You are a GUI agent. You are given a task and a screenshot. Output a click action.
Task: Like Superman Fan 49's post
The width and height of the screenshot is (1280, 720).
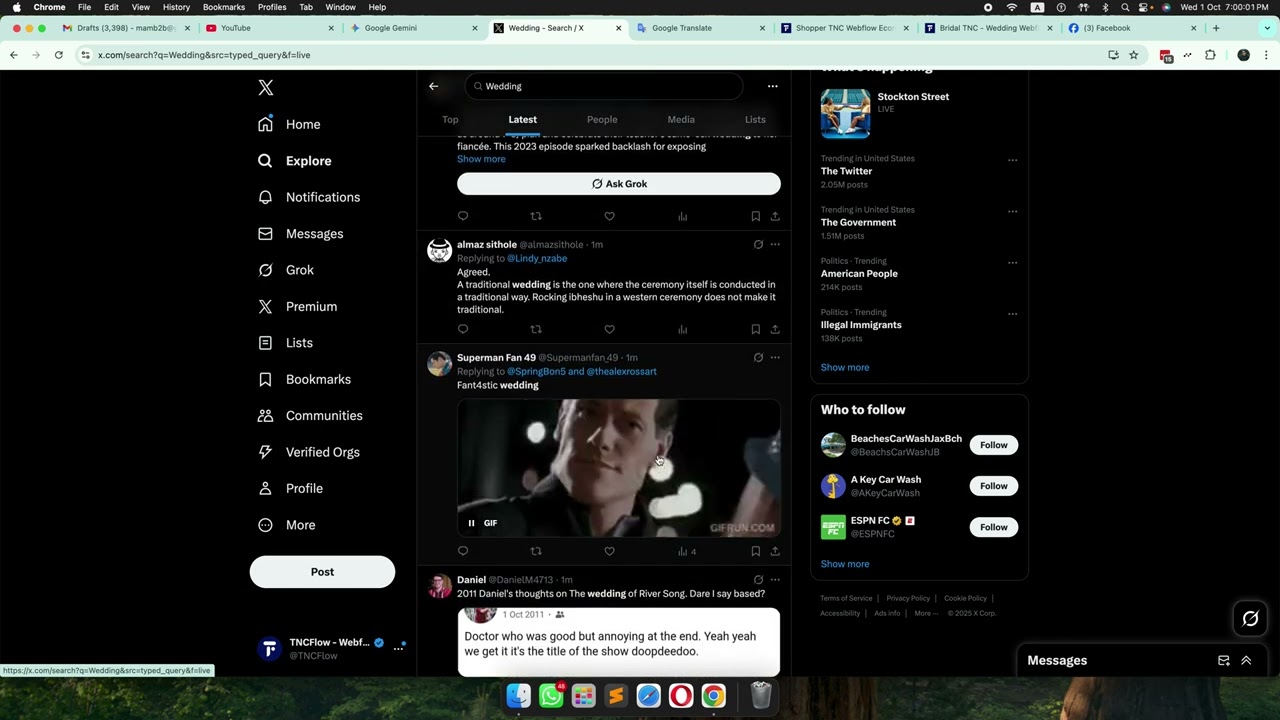[x=609, y=551]
